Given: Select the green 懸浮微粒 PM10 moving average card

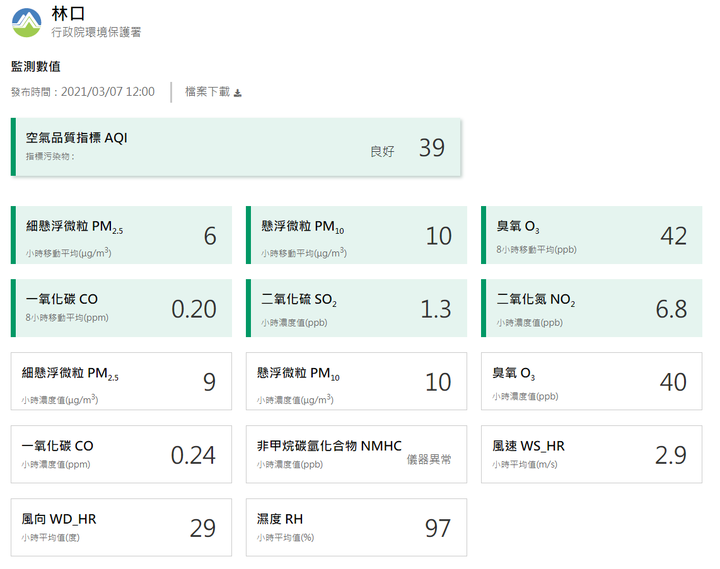Looking at the screenshot, I should click(x=356, y=235).
